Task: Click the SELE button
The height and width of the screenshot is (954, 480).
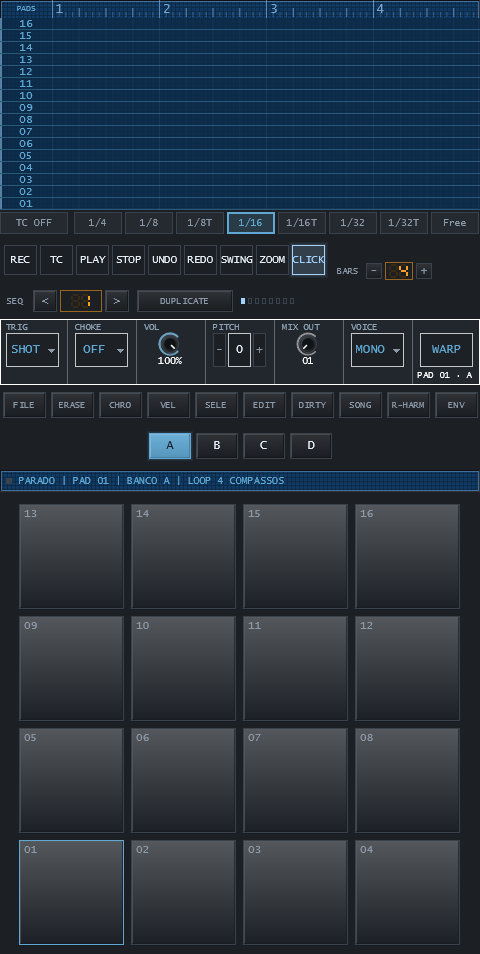Action: coord(217,405)
